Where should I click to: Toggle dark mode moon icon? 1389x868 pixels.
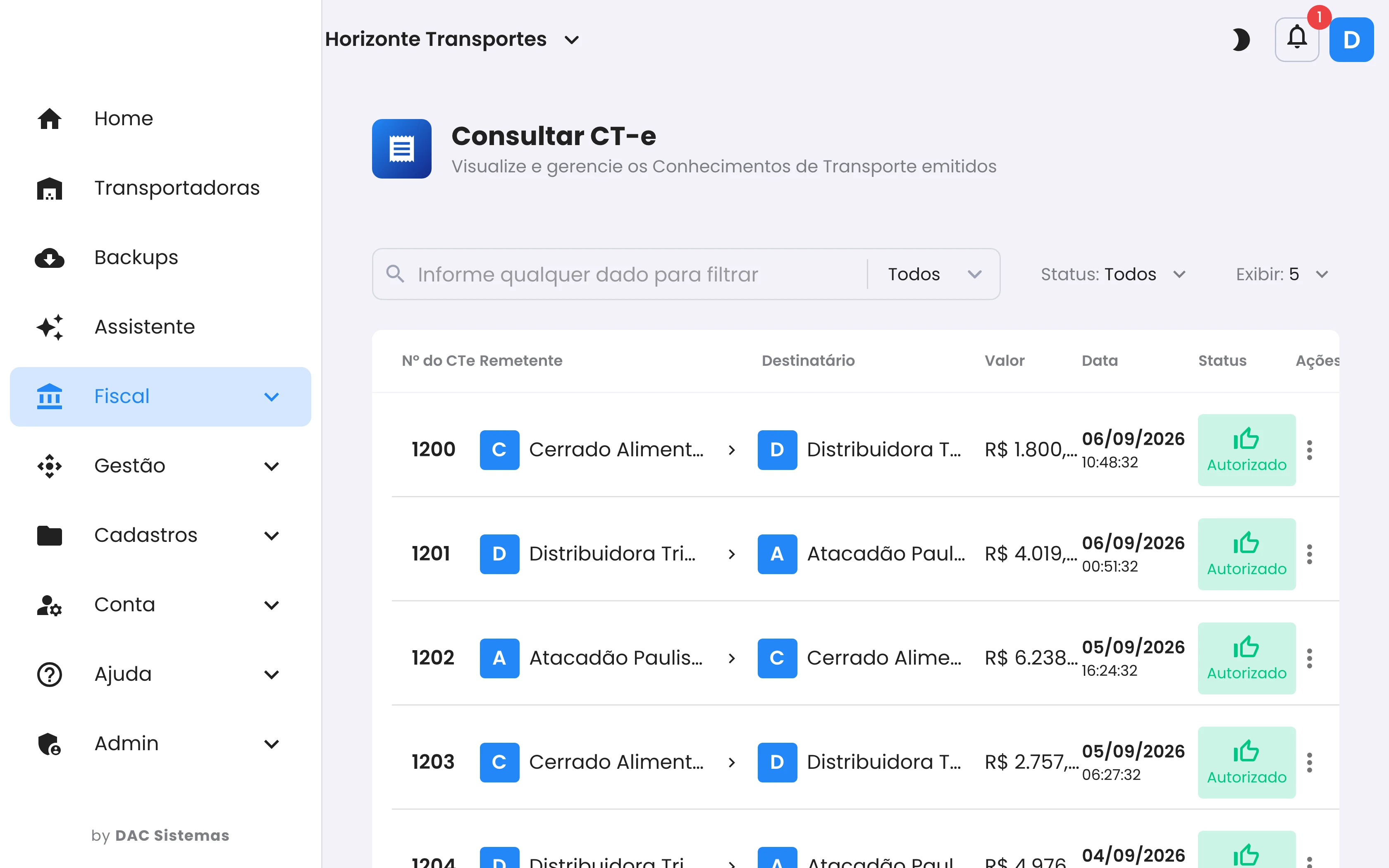[1240, 40]
